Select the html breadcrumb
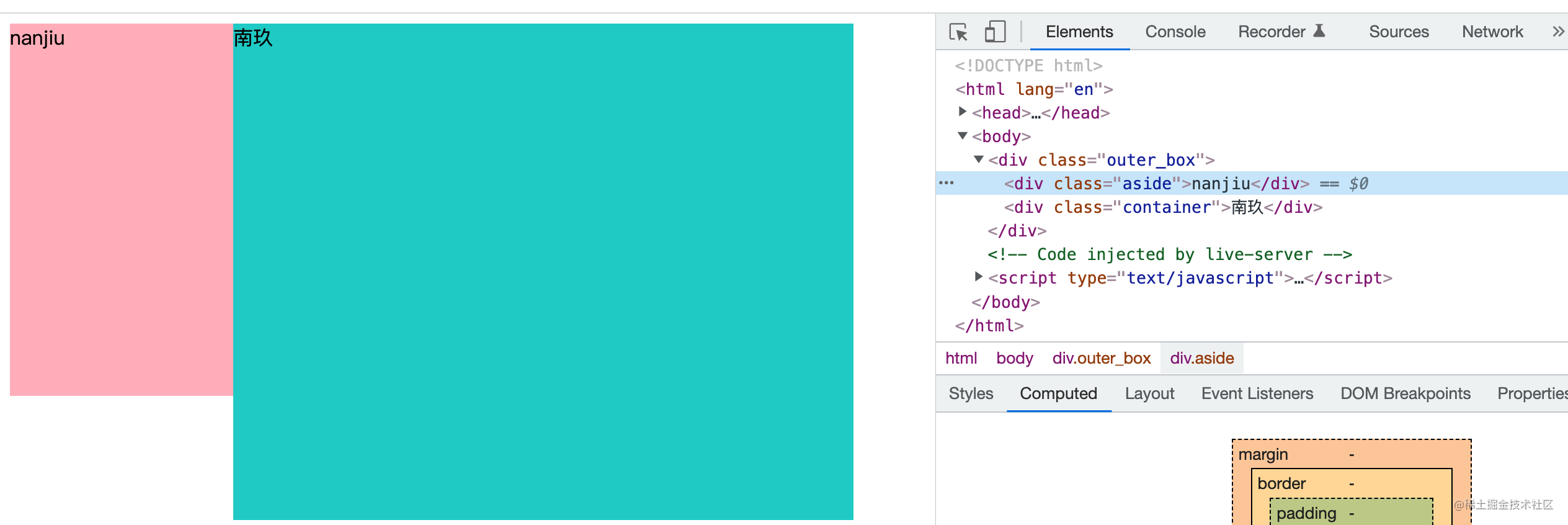 pyautogui.click(x=961, y=358)
